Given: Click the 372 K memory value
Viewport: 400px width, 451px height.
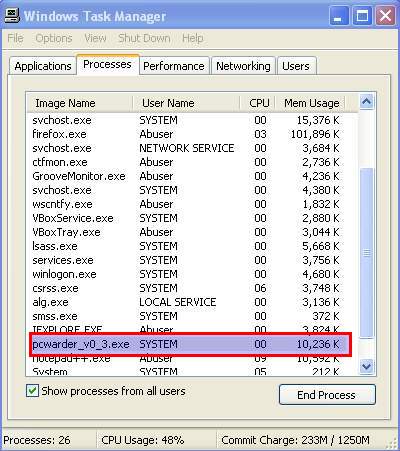Looking at the screenshot, I should (x=325, y=316).
